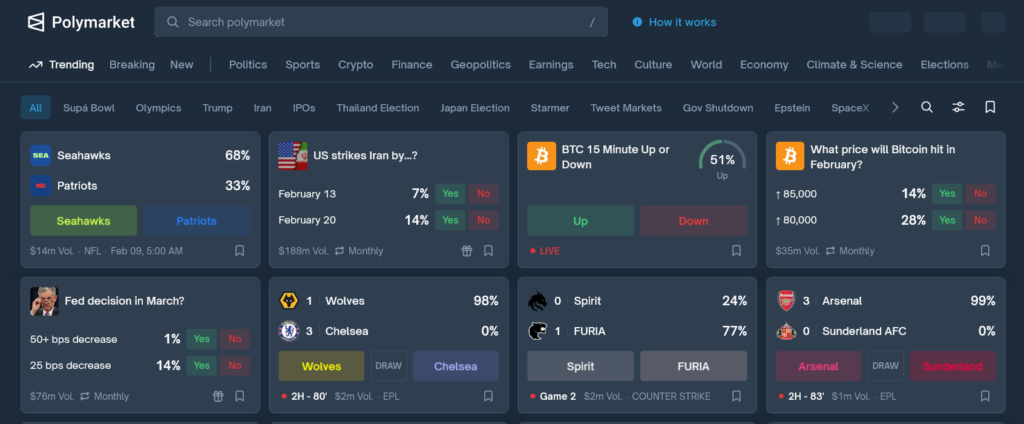Go to the Geopolitics category

pyautogui.click(x=481, y=65)
